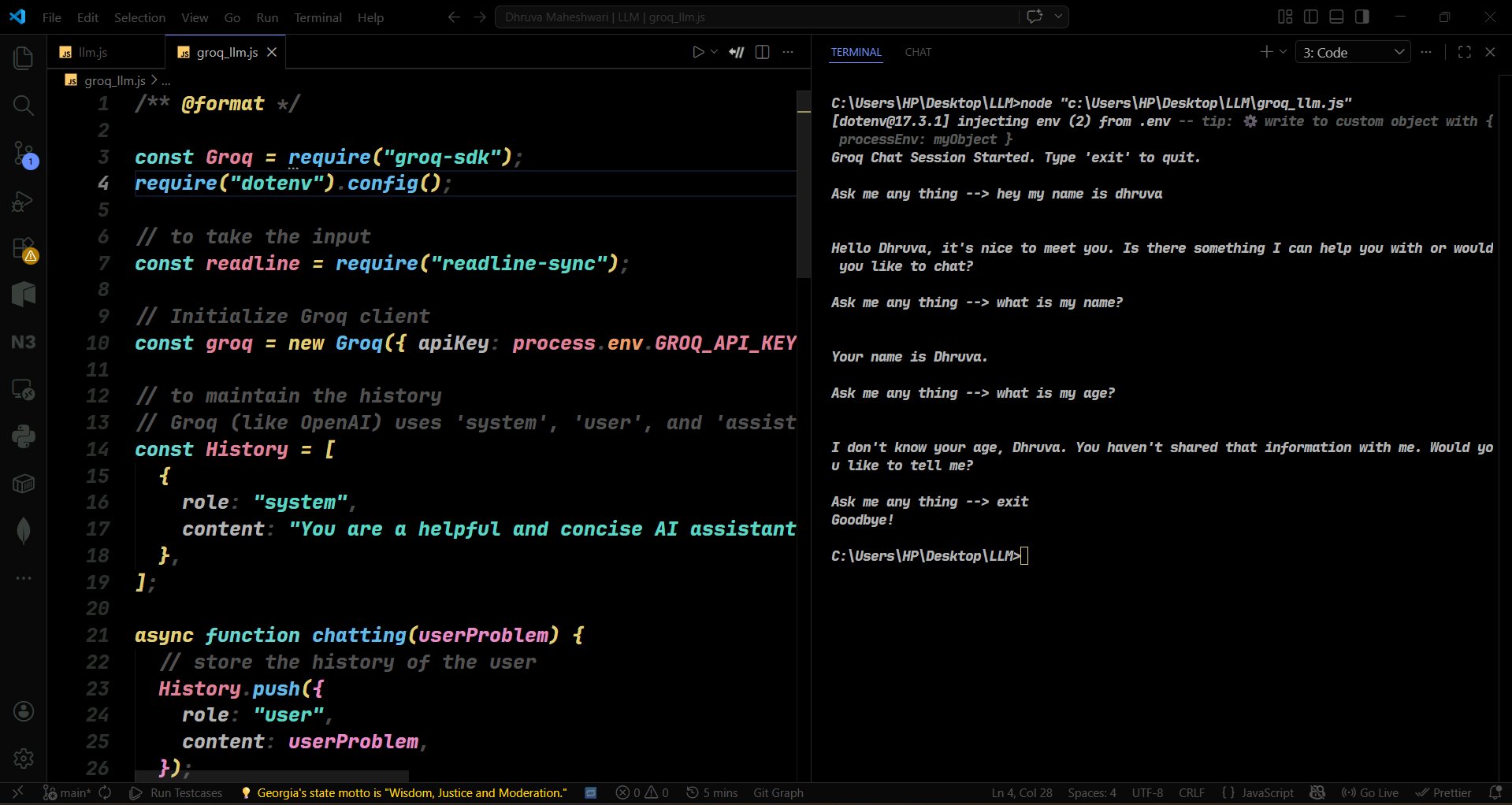Expand the new terminal launch profile chevron
1512x805 pixels.
pos(1283,52)
